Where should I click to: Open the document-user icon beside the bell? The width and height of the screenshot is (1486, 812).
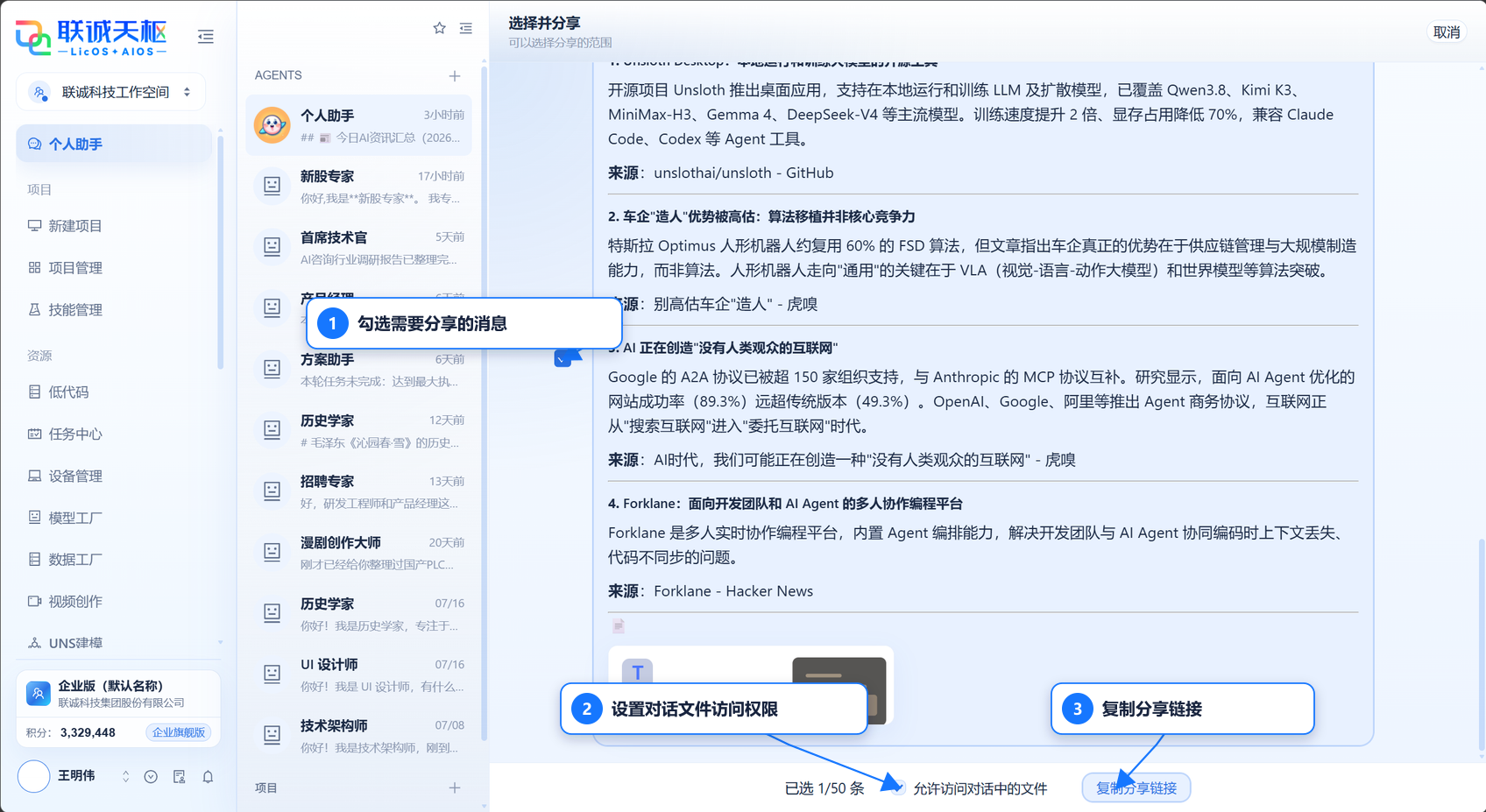pos(180,777)
